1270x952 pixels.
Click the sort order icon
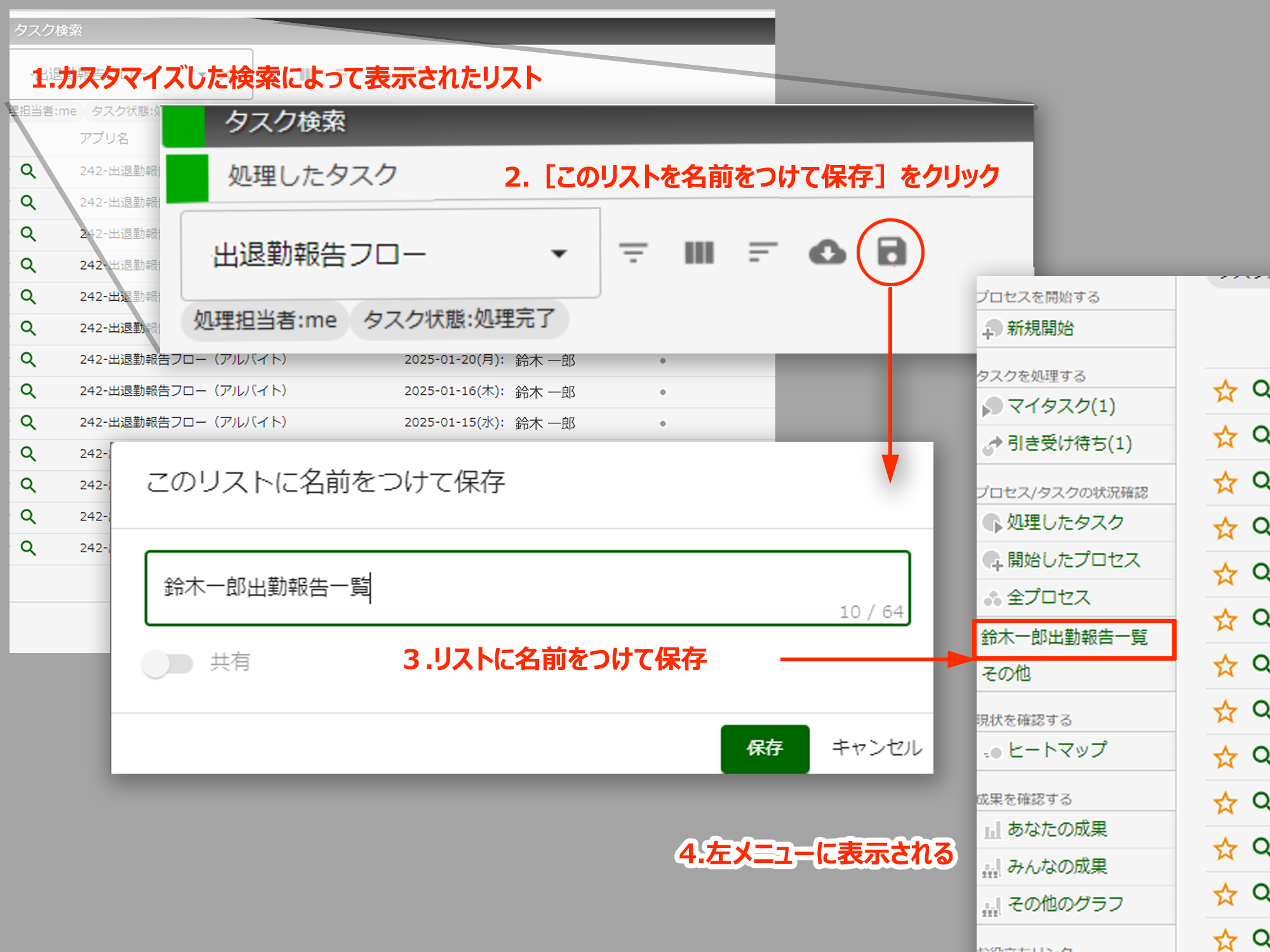click(x=762, y=251)
